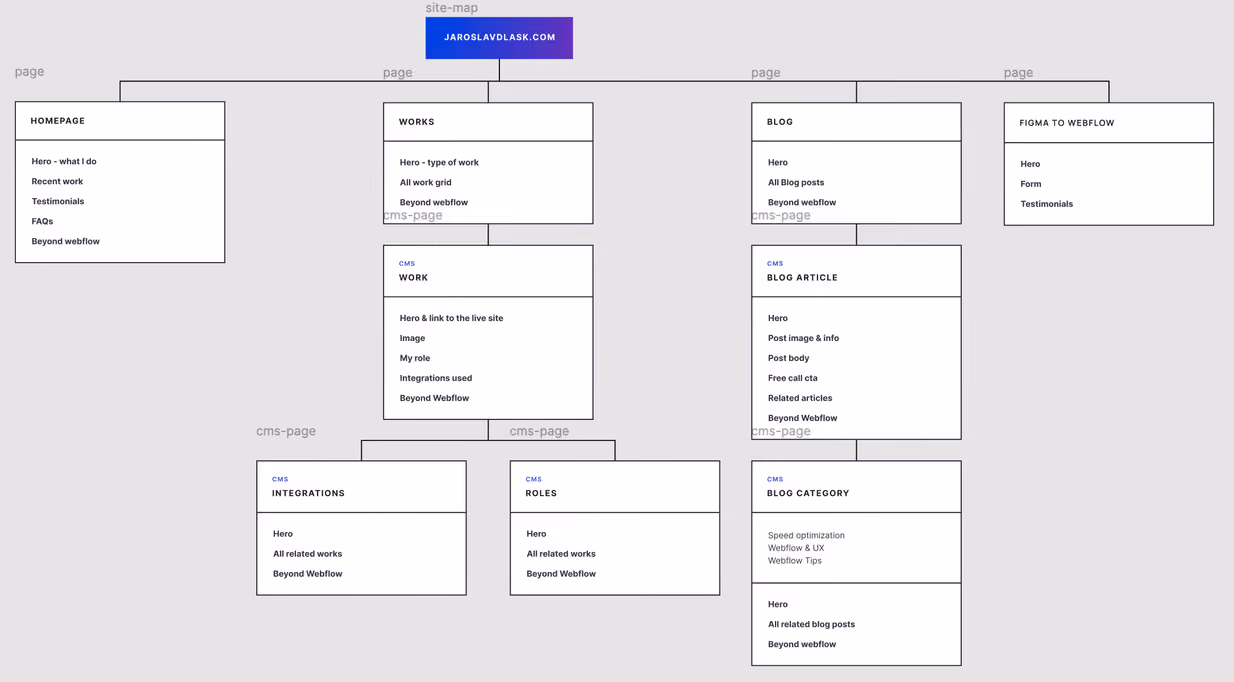Select the BLOG CATEGORY card title
Viewport: 1234px width, 682px height.
click(808, 494)
